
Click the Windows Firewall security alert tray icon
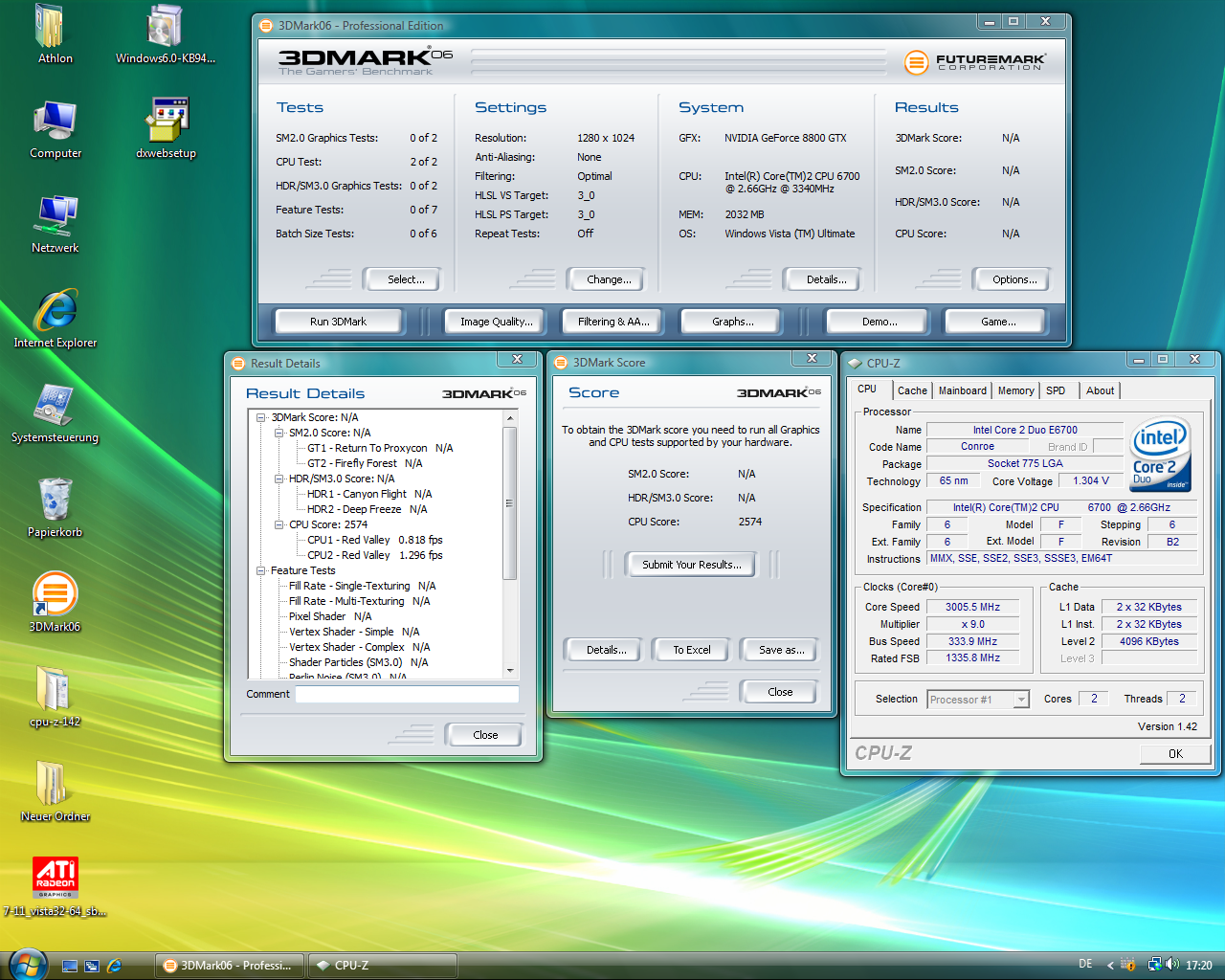coord(1128,965)
